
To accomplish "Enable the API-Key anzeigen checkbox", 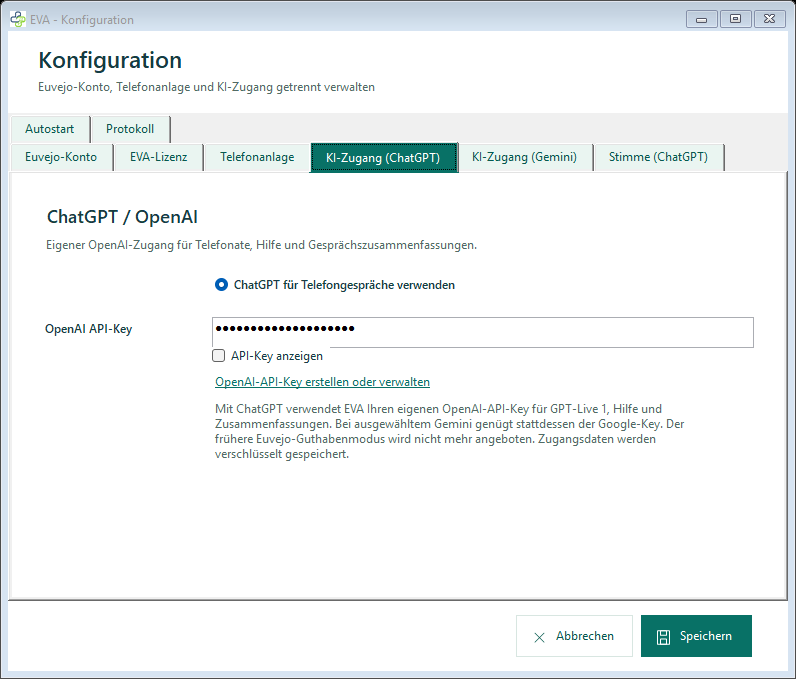I will 218,356.
